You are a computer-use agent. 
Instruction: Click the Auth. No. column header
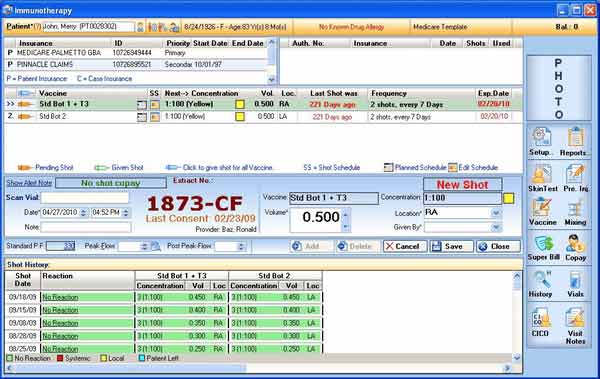coord(308,43)
